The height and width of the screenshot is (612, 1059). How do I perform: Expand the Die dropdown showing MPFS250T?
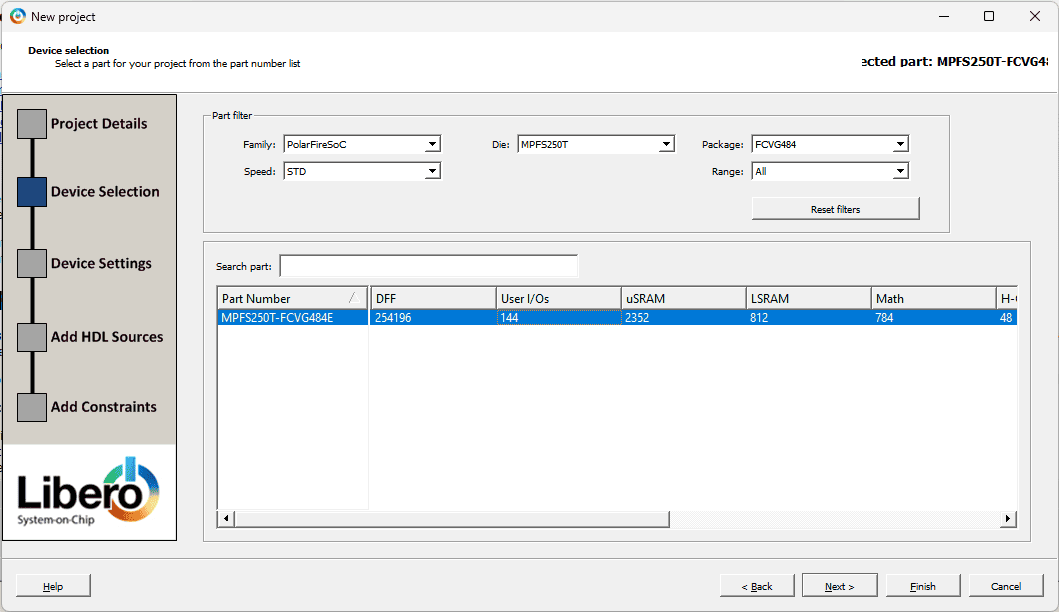596,144
